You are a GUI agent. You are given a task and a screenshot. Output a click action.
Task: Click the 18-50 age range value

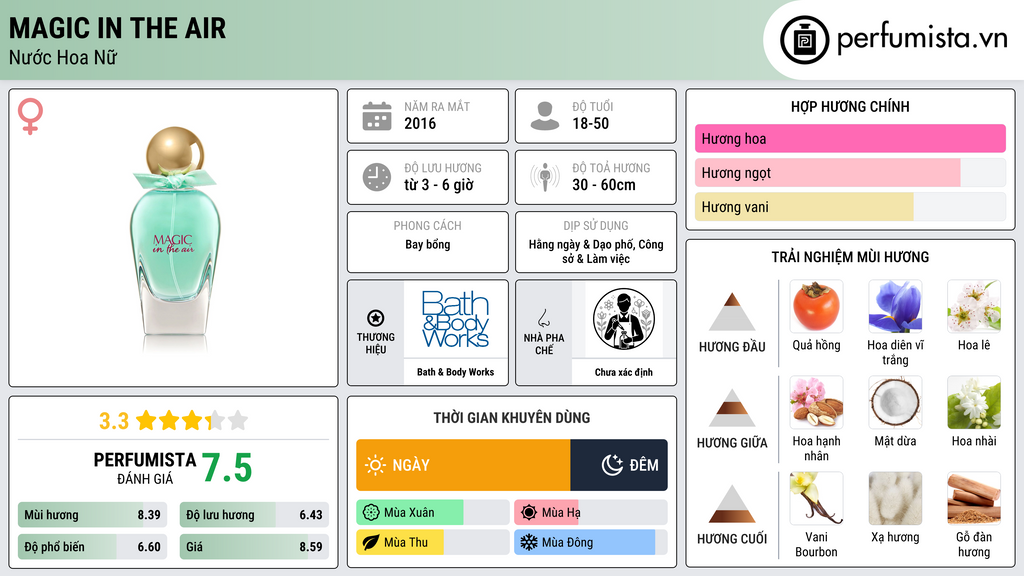pos(590,123)
